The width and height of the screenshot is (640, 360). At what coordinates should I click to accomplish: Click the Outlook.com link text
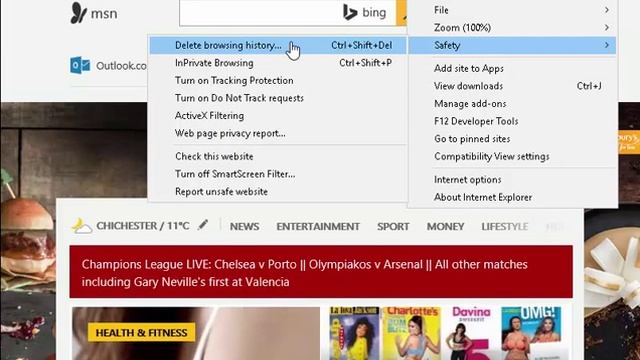pos(121,66)
